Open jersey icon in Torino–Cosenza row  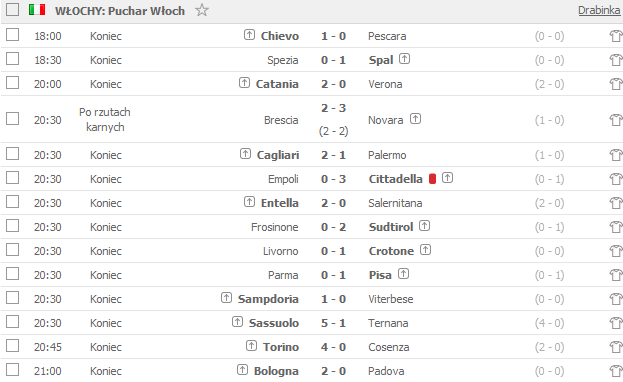coord(616,347)
